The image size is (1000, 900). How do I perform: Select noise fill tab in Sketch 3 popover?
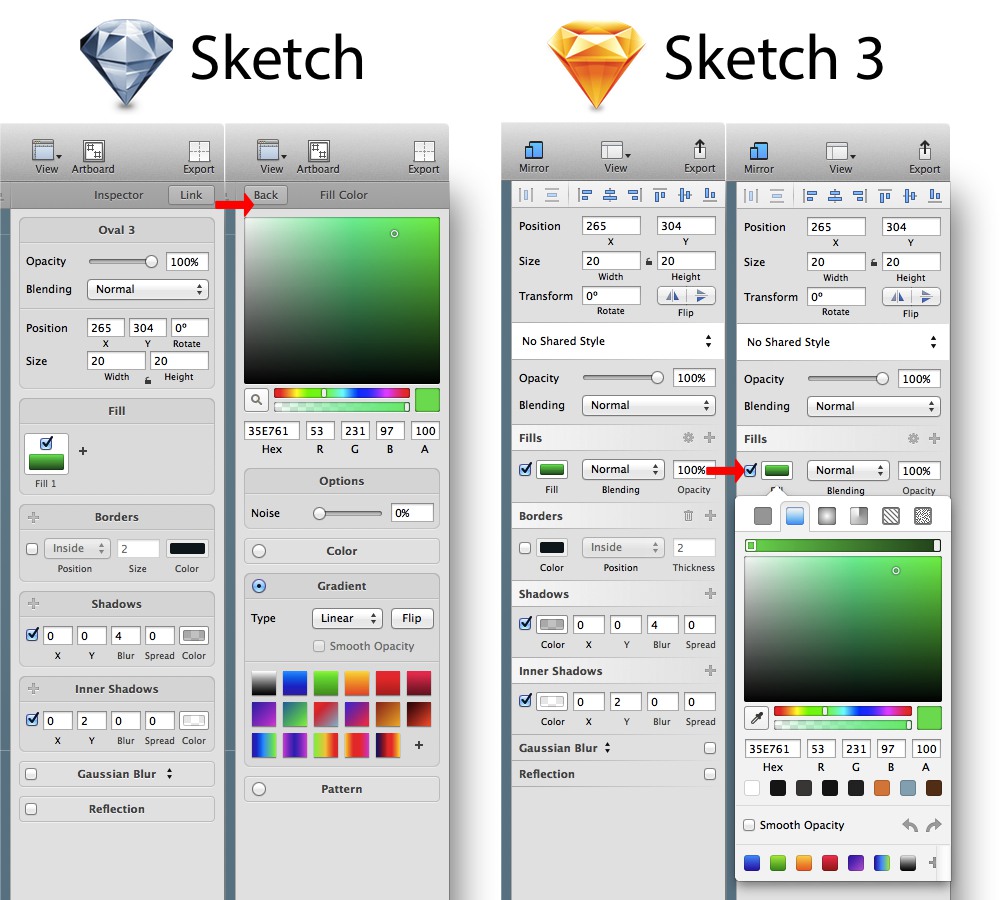click(923, 515)
